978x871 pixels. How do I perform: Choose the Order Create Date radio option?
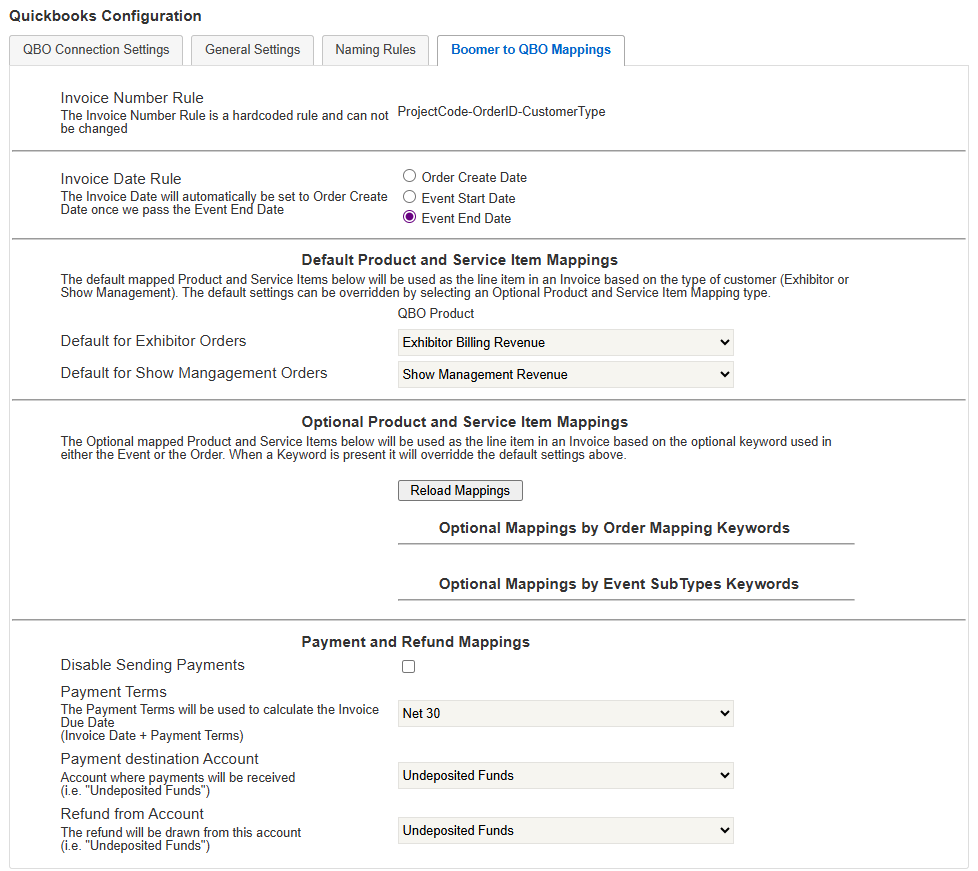pyautogui.click(x=410, y=177)
